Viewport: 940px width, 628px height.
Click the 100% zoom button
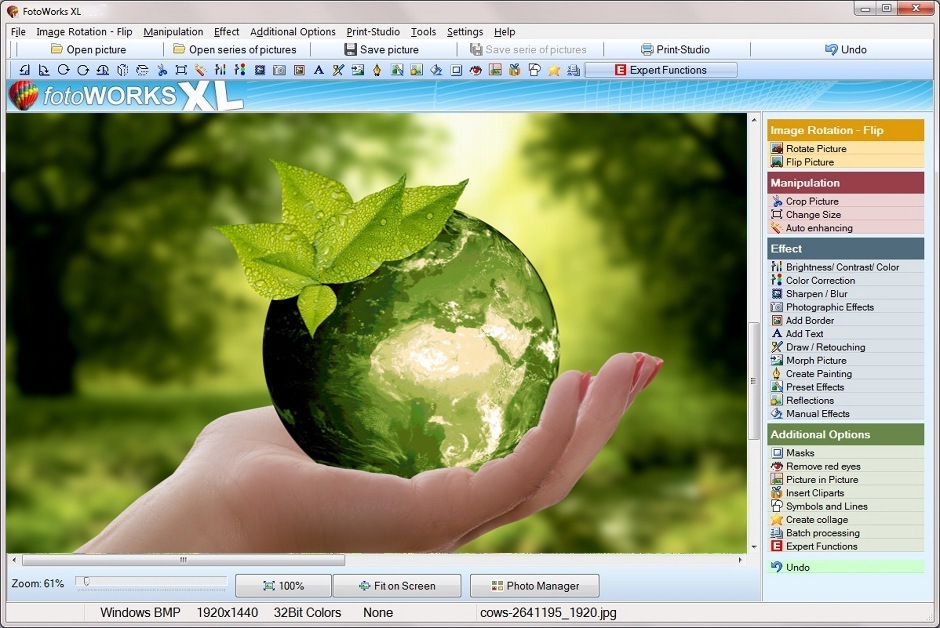click(283, 585)
